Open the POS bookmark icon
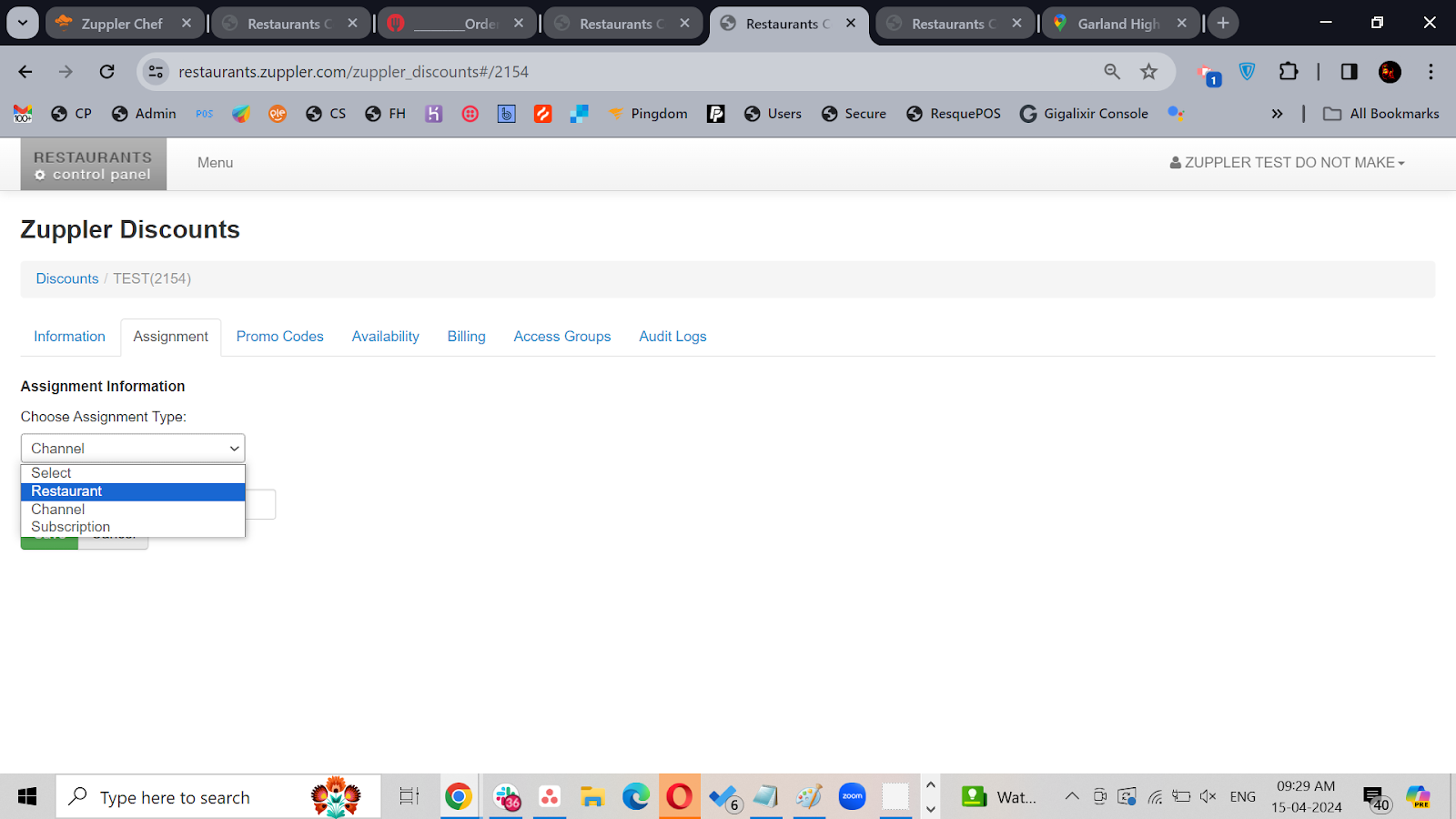Viewport: 1456px width, 819px height. point(205,114)
